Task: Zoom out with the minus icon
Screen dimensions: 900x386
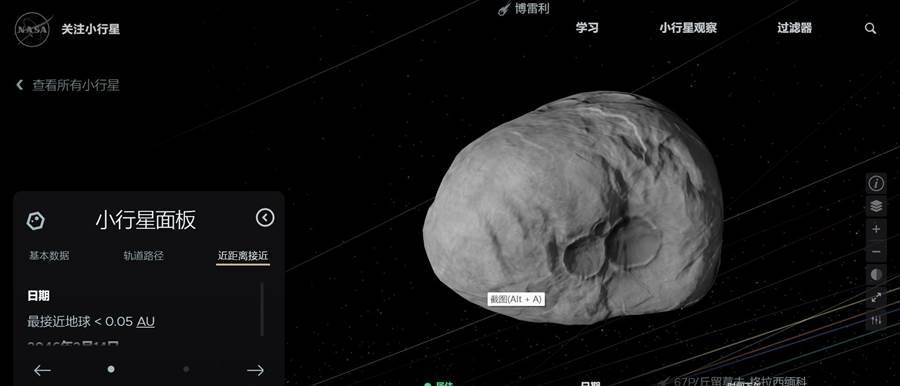Action: point(876,252)
